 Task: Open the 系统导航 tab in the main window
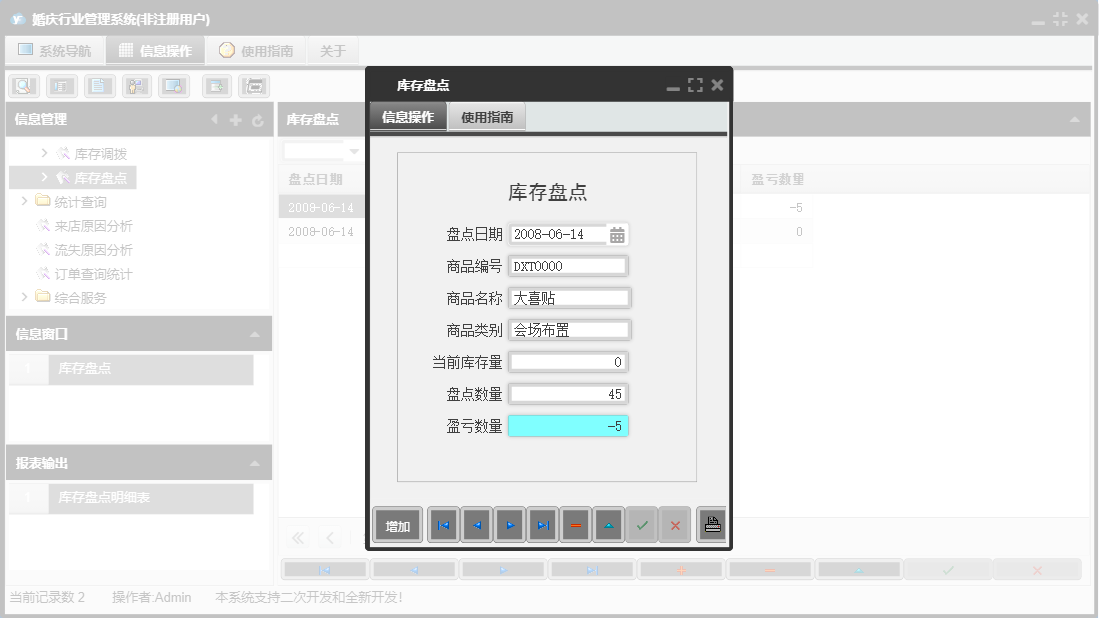point(55,50)
